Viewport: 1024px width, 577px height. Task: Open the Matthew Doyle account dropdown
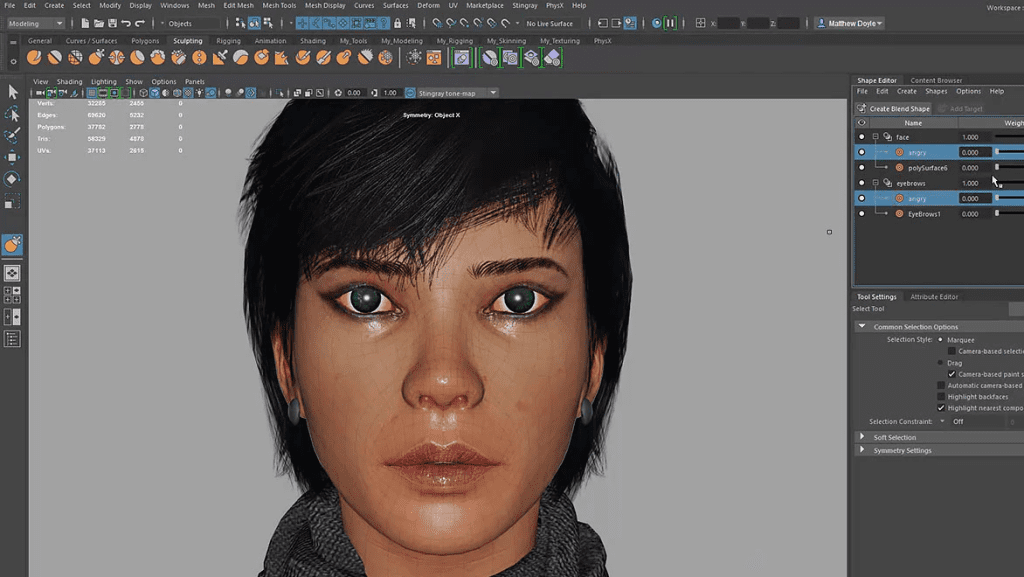850,23
